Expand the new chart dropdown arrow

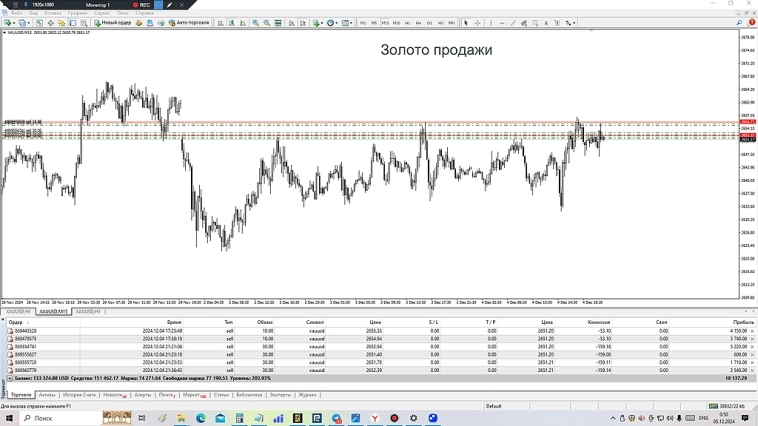(x=12, y=22)
